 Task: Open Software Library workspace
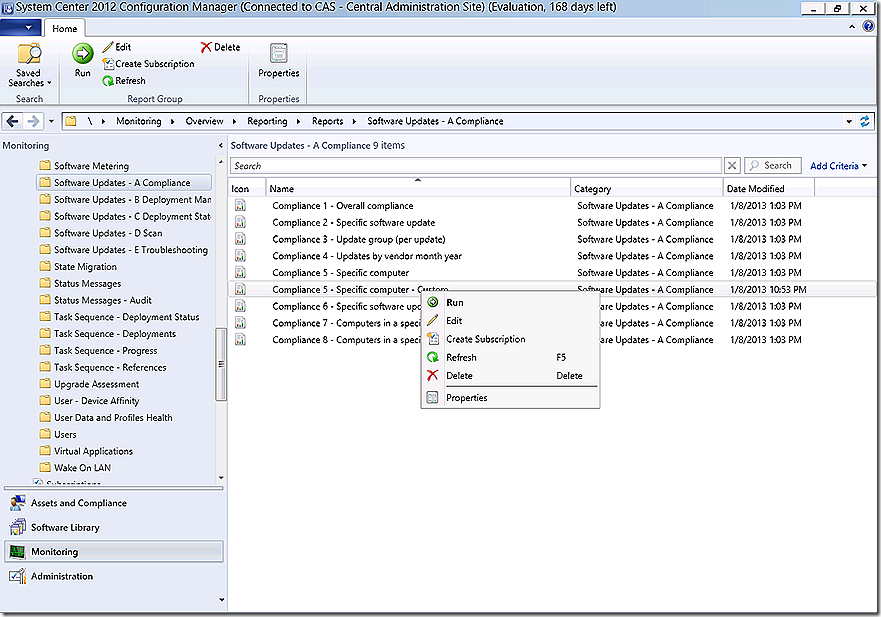[x=113, y=527]
